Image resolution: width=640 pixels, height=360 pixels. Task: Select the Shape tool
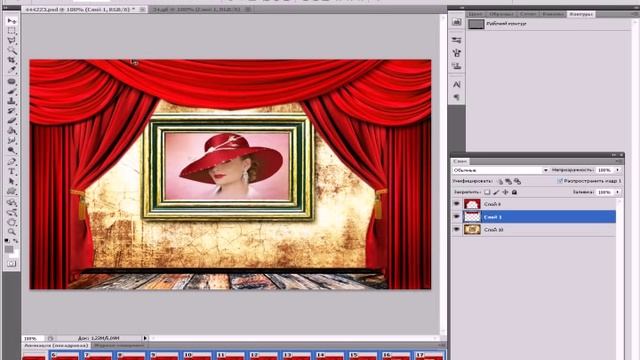[12, 191]
